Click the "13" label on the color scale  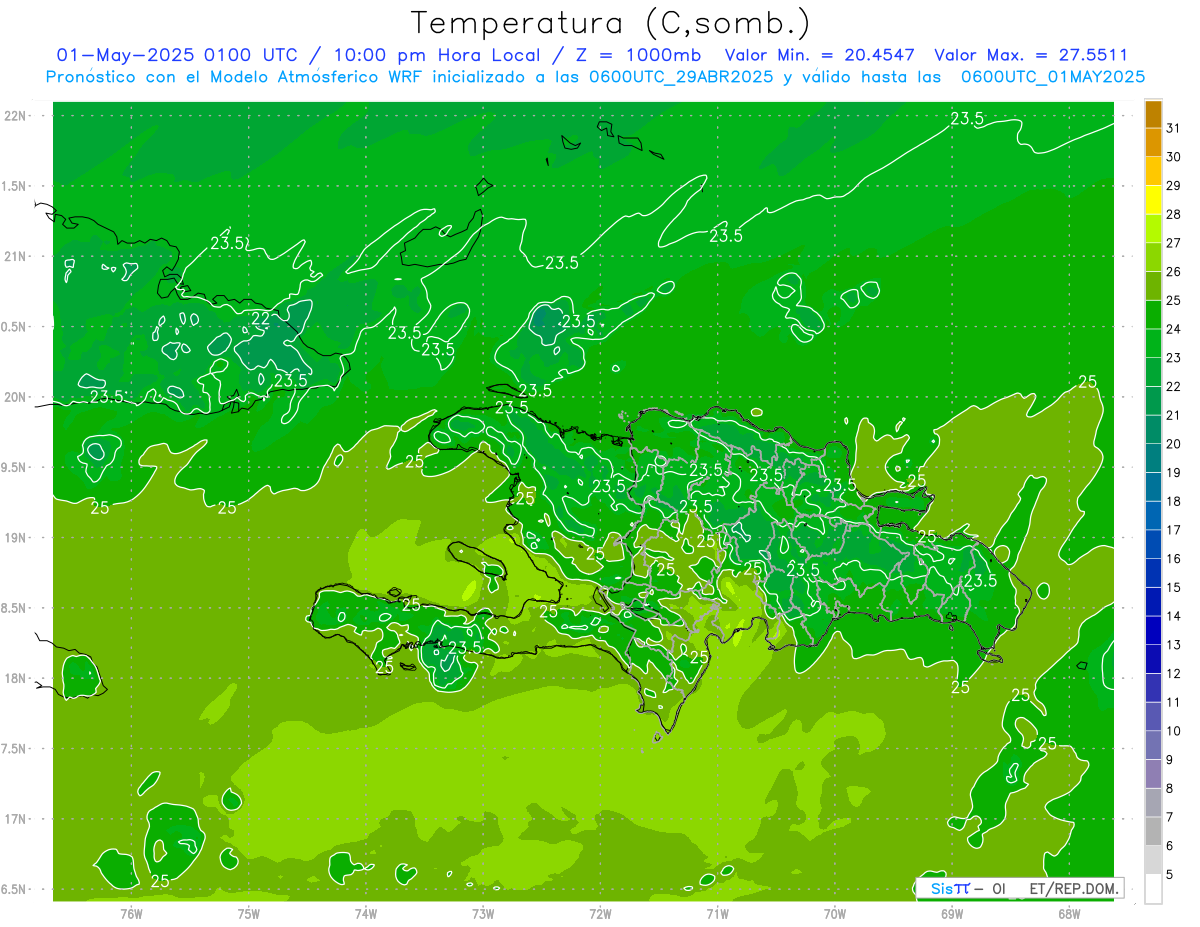pyautogui.click(x=1174, y=644)
